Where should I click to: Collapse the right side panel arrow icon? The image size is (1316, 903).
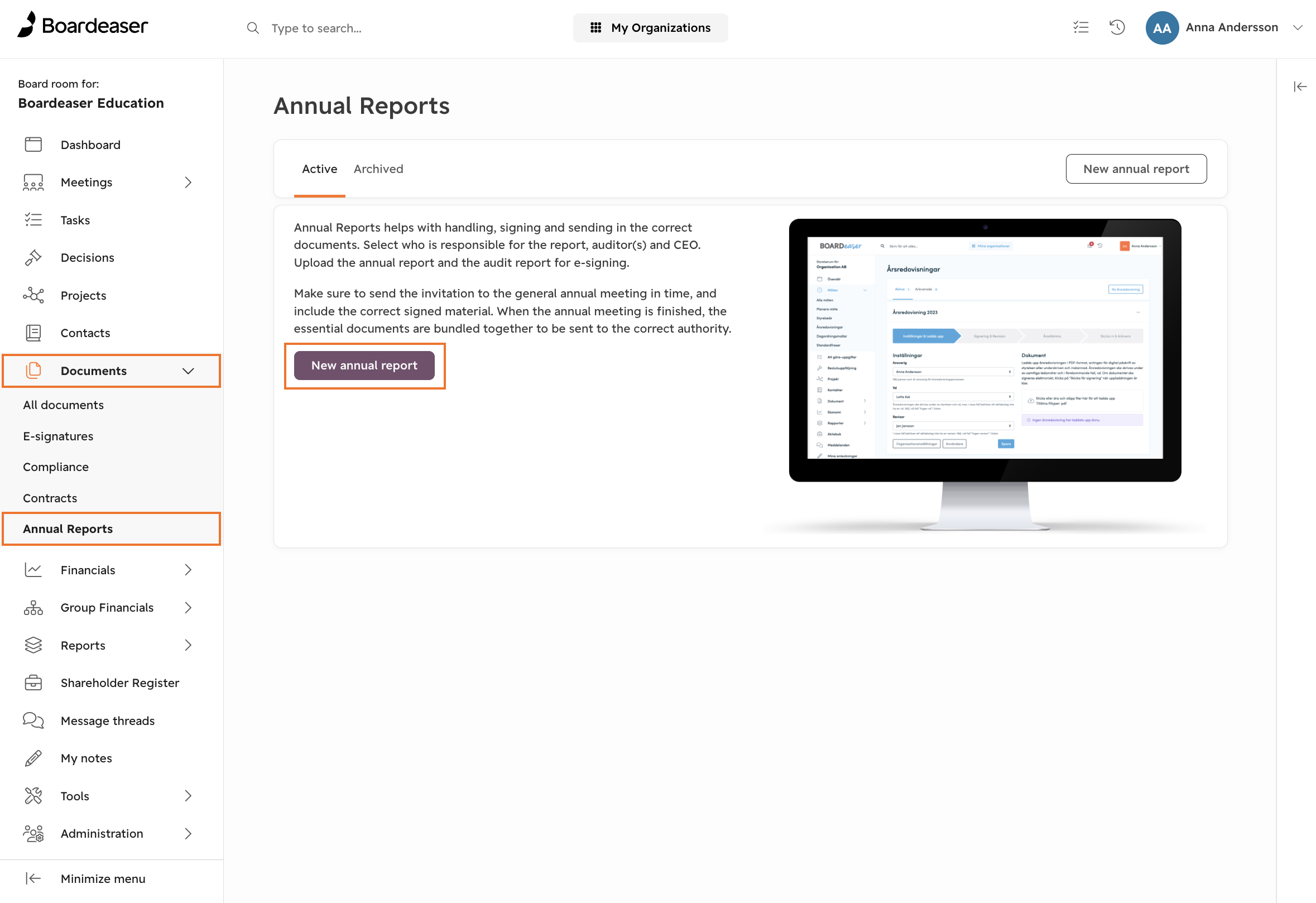[x=1300, y=87]
